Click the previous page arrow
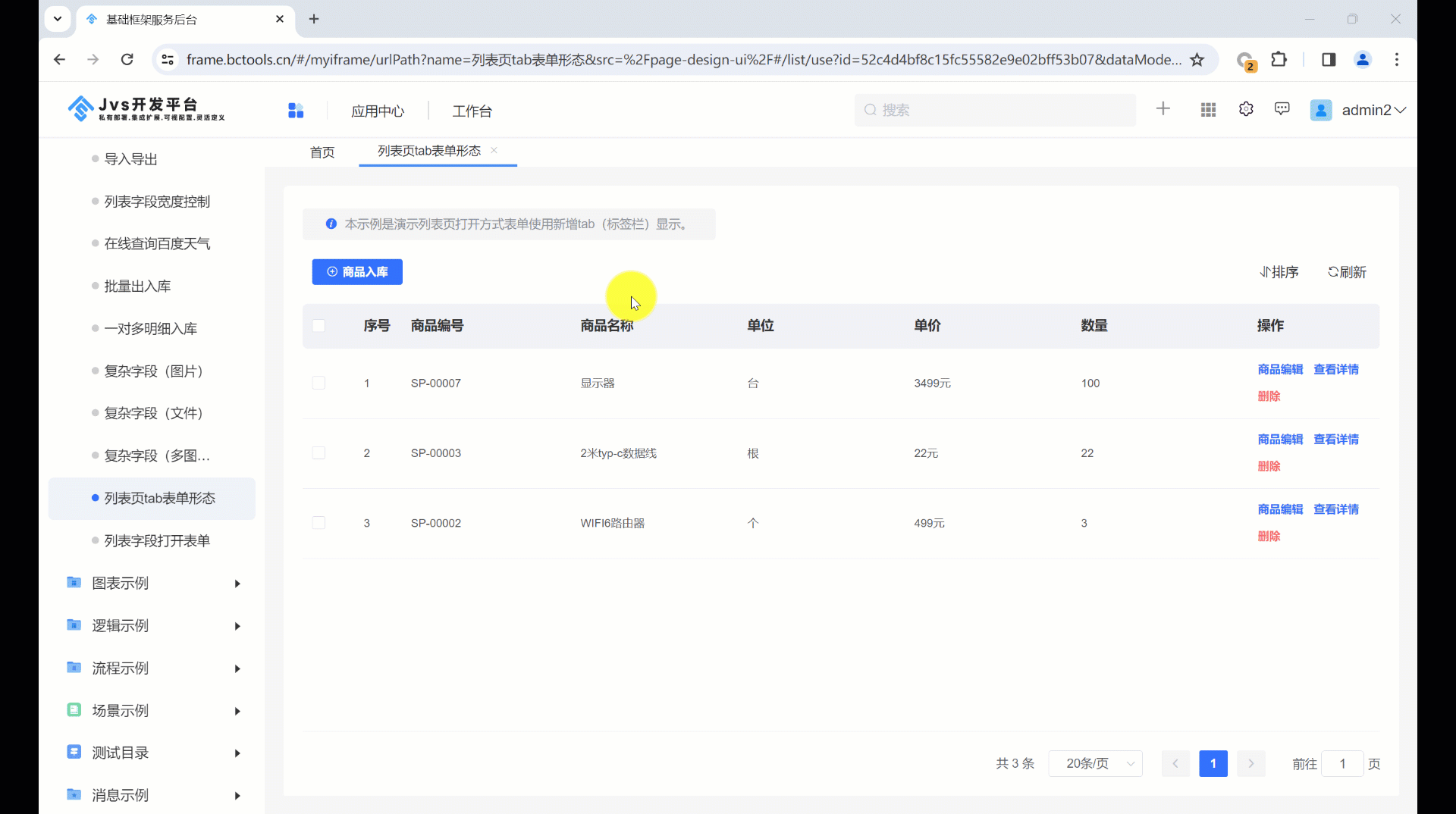The width and height of the screenshot is (1456, 814). [x=1175, y=763]
